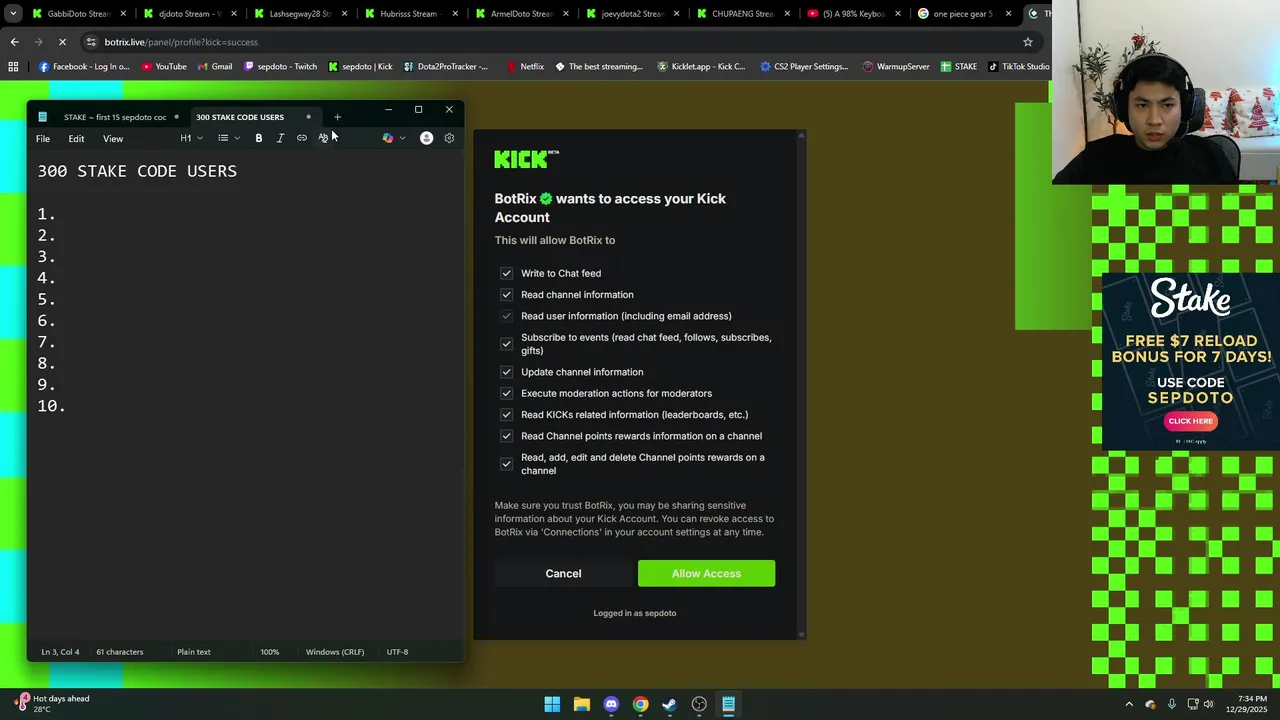Click the microphone tray icon
Image resolution: width=1280 pixels, height=720 pixels.
(1171, 704)
